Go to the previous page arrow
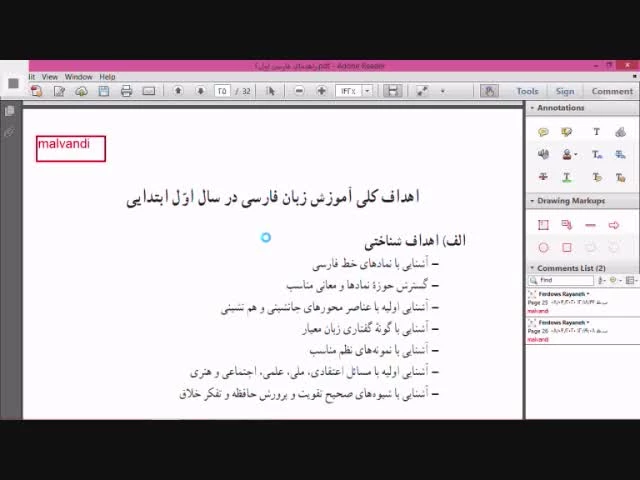The image size is (640, 480). click(x=178, y=91)
